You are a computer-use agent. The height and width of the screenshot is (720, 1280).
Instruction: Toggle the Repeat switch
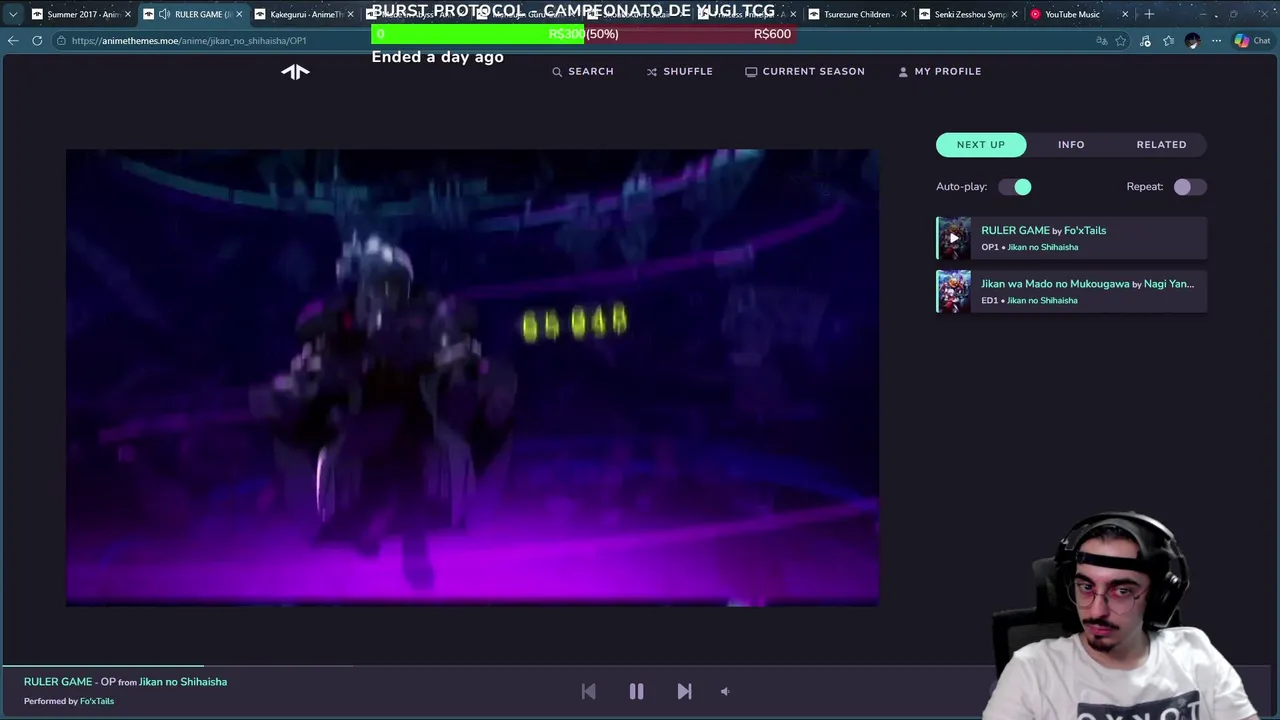coord(1190,187)
